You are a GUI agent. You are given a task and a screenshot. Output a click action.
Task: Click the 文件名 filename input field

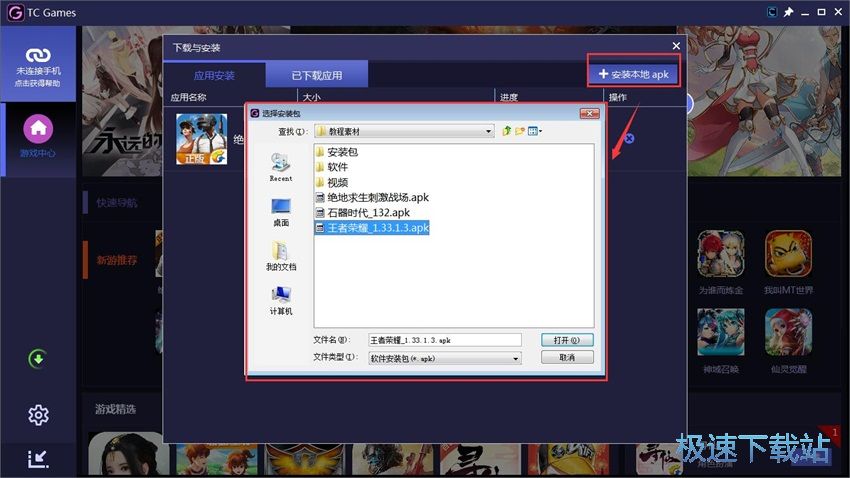[x=445, y=340]
